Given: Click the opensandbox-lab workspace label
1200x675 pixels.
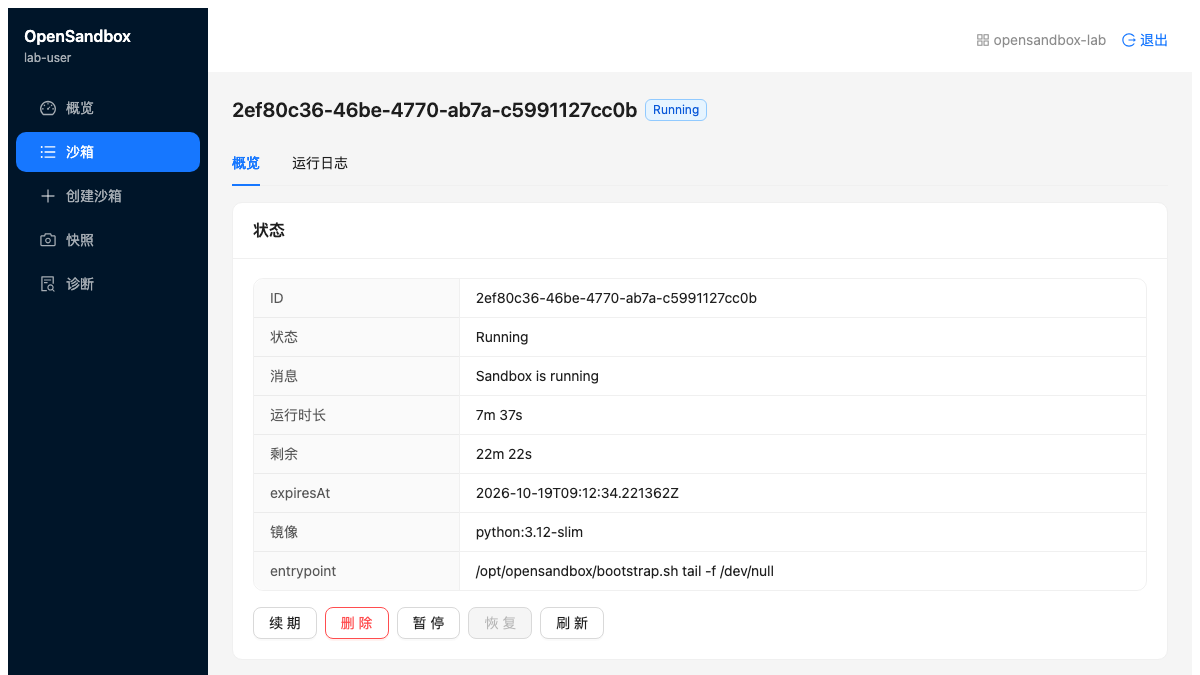Looking at the screenshot, I should [1050, 40].
